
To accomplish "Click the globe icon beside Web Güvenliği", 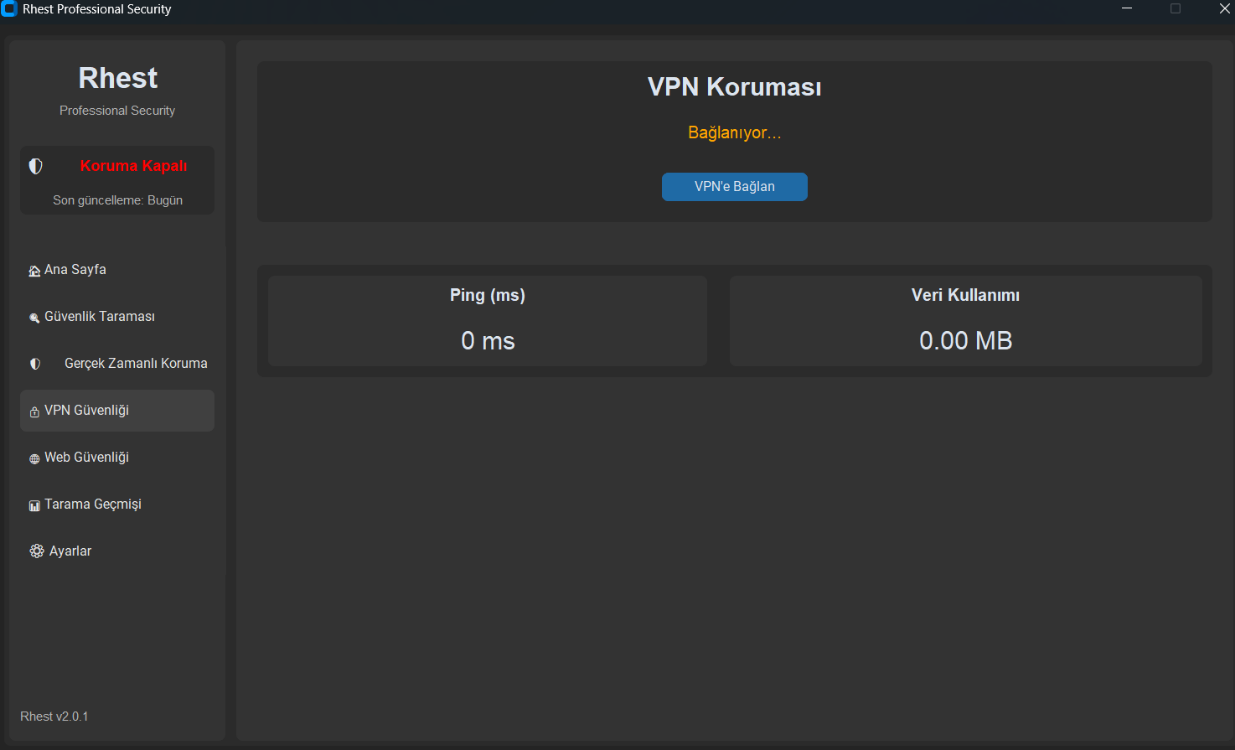I will [35, 458].
